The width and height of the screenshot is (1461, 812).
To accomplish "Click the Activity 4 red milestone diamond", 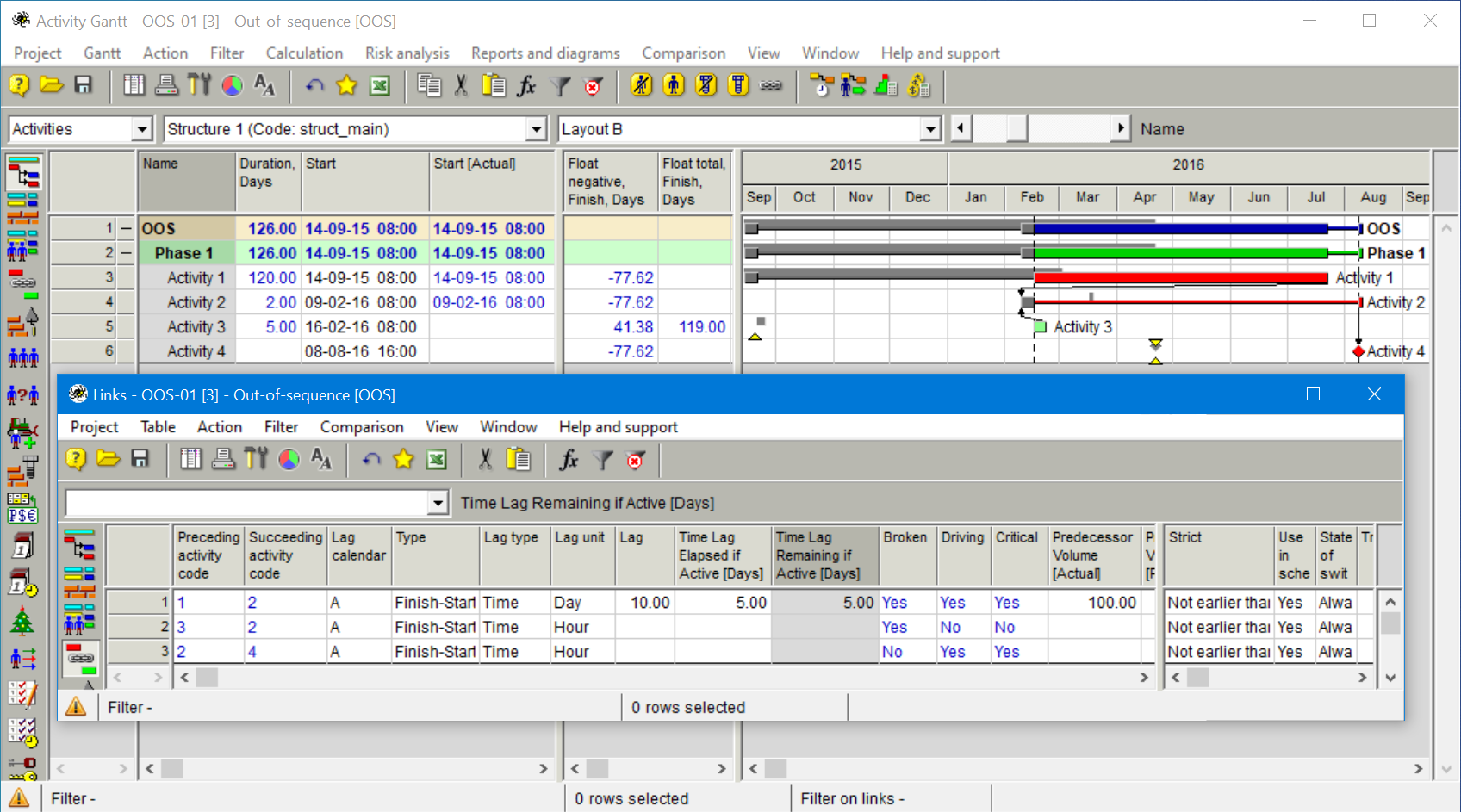I will [x=1358, y=351].
